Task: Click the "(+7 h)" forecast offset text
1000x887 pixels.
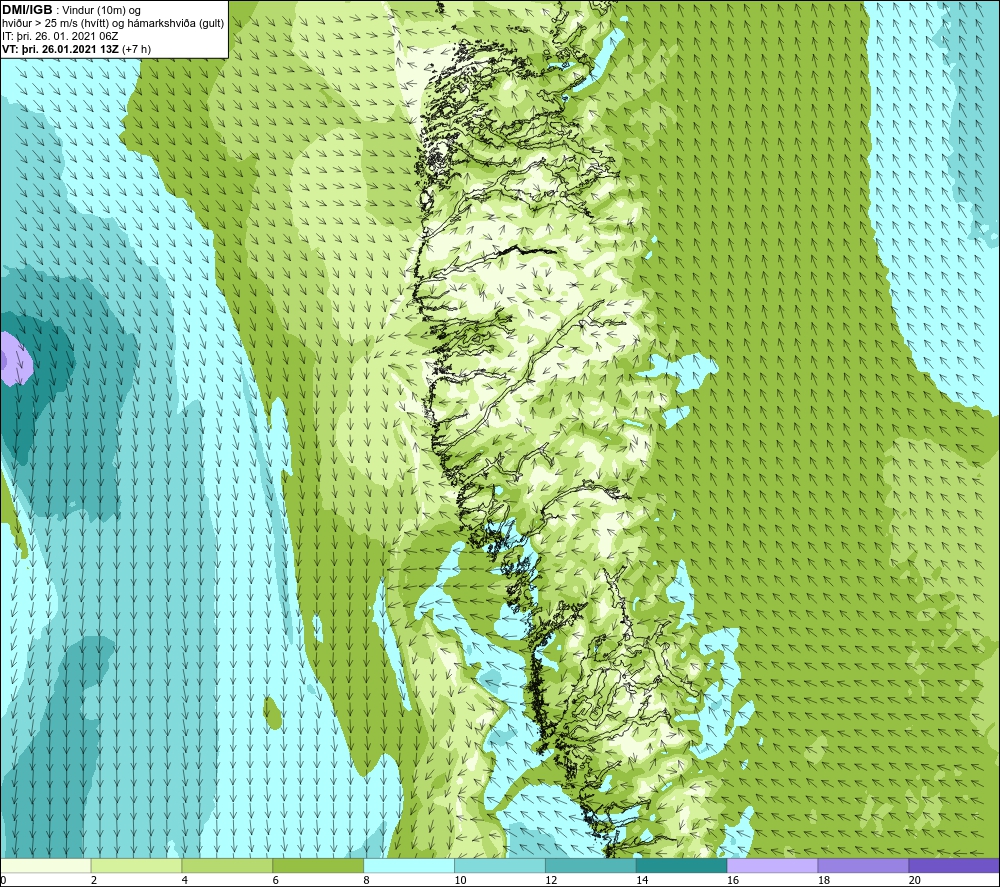Action: pos(136,49)
